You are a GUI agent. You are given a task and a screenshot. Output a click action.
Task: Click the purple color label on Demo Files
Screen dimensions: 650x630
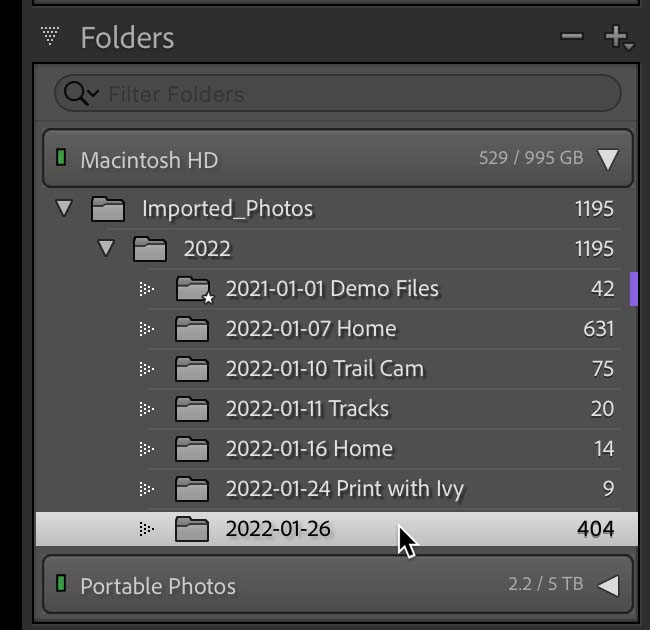click(633, 289)
